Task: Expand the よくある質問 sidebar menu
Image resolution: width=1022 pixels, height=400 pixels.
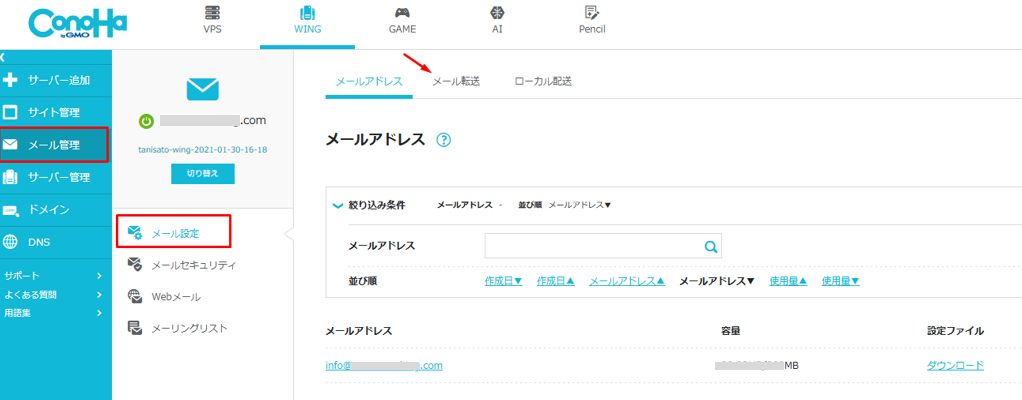Action: pyautogui.click(x=99, y=294)
